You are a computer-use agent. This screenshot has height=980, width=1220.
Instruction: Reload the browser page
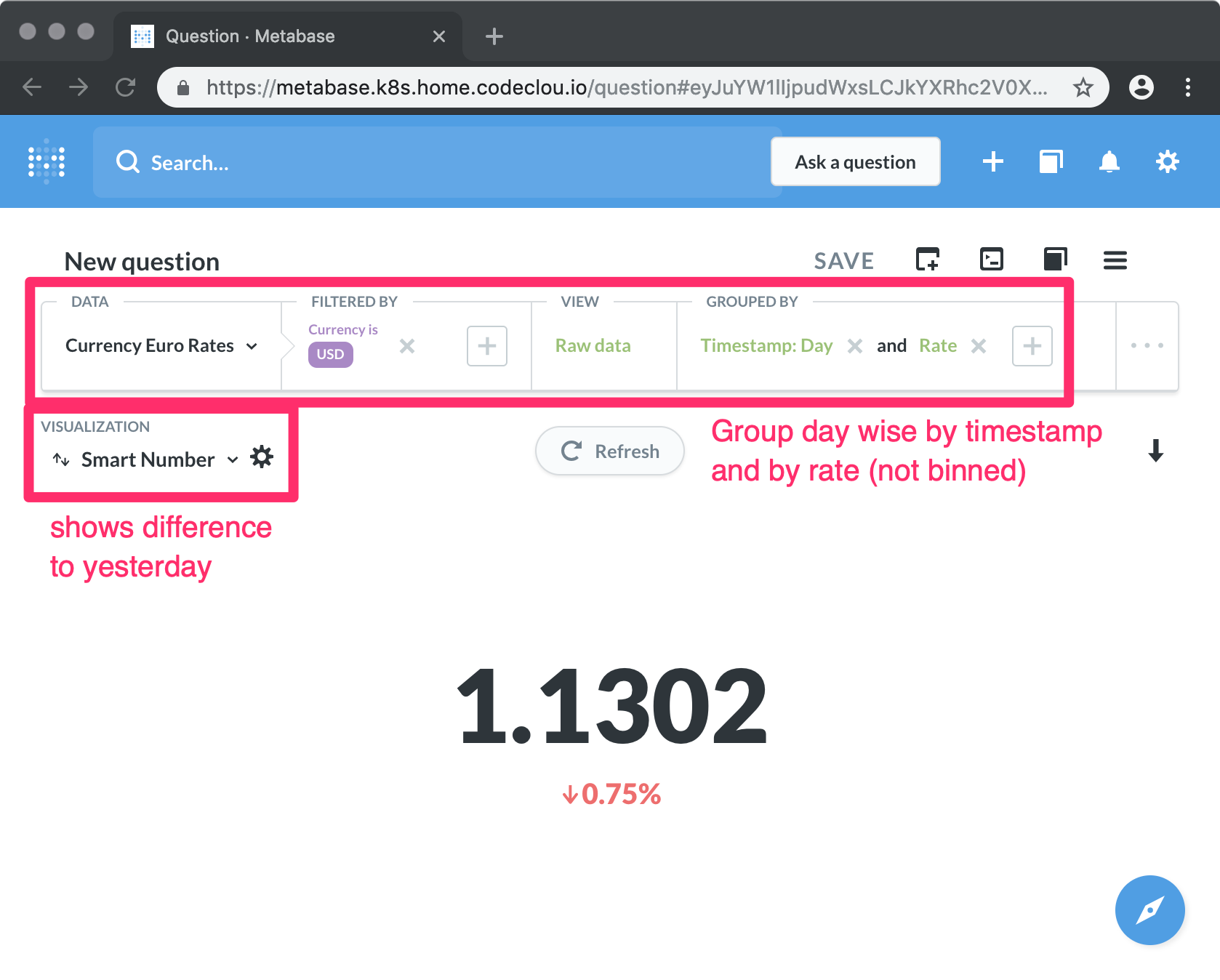pyautogui.click(x=125, y=87)
